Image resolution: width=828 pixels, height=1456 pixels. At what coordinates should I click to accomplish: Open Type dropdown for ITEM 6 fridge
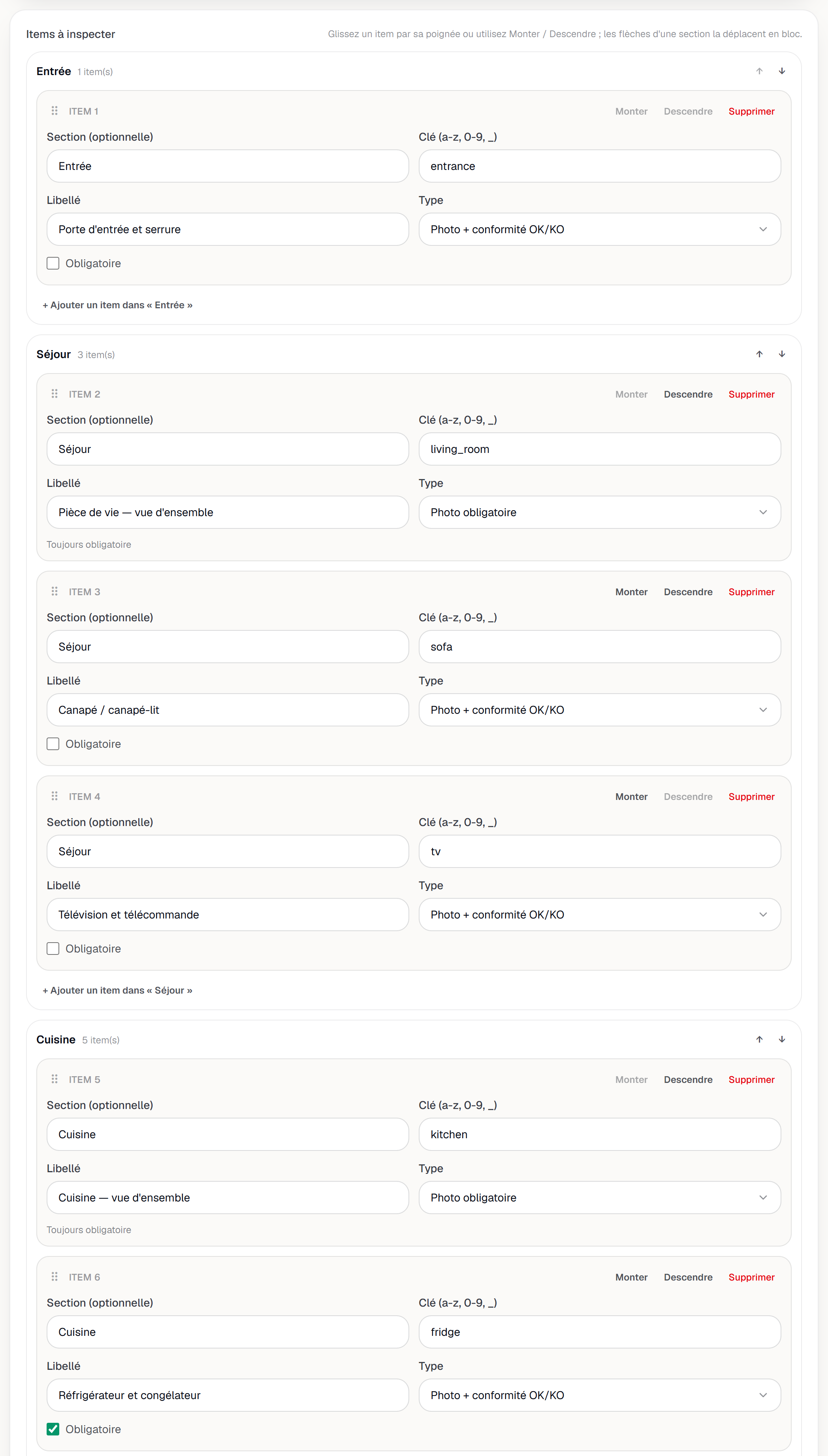pyautogui.click(x=599, y=1395)
